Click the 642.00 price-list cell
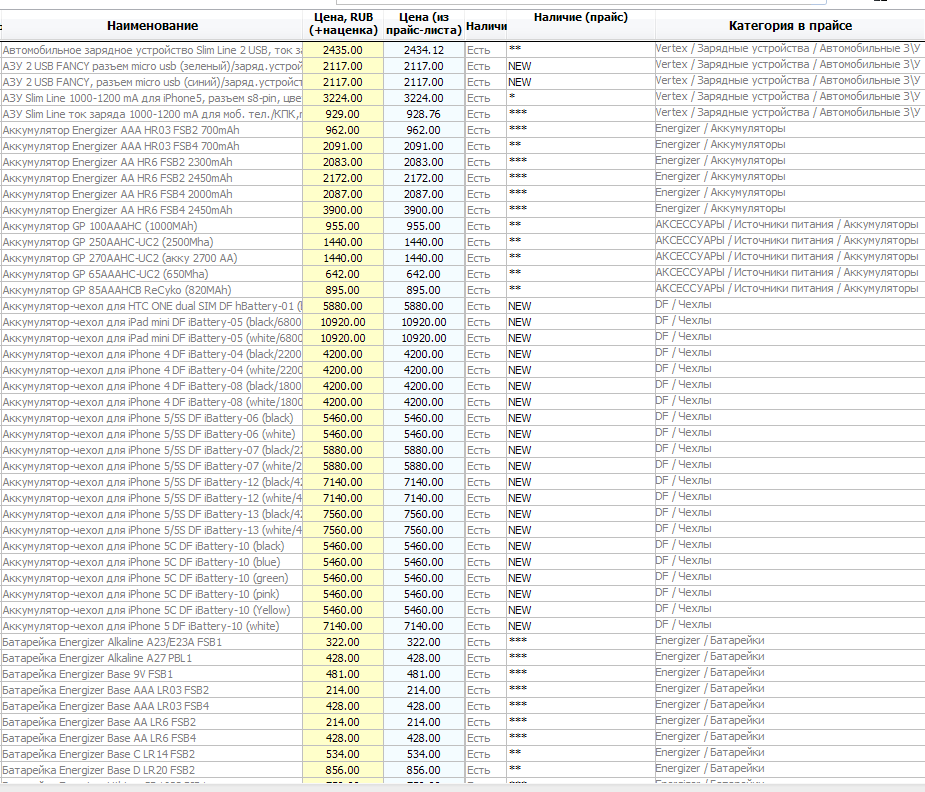 click(x=424, y=274)
